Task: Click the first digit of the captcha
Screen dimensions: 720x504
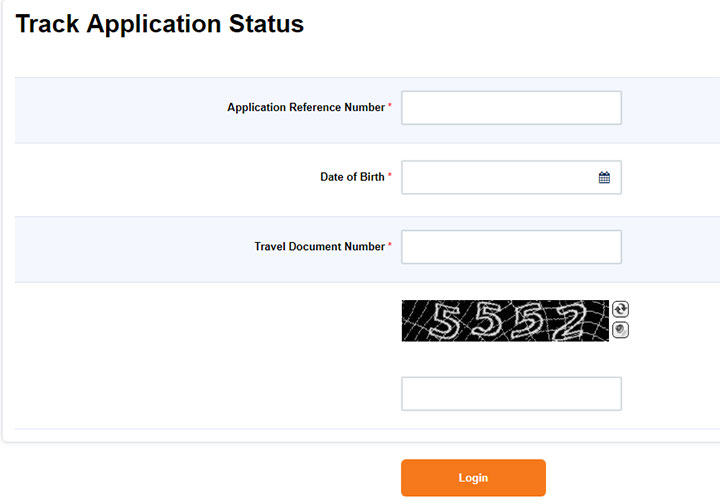Action: (445, 321)
